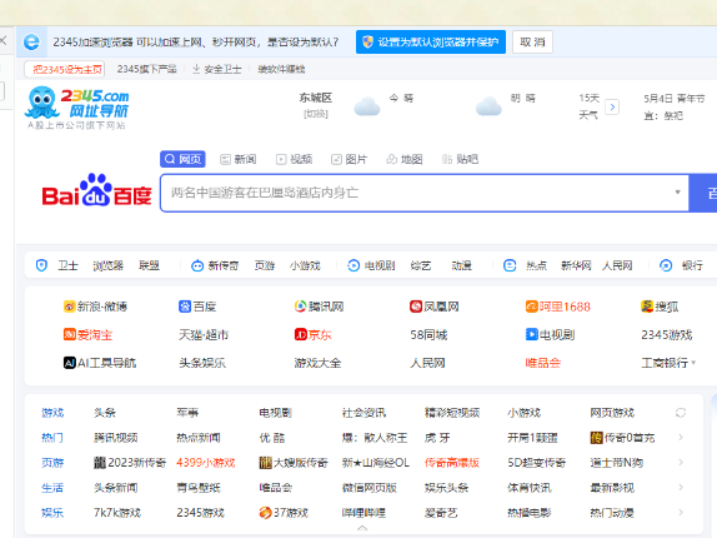This screenshot has width=717, height=538.
Task: Click the 2345 browser icon in notification bar
Action: pos(32,42)
